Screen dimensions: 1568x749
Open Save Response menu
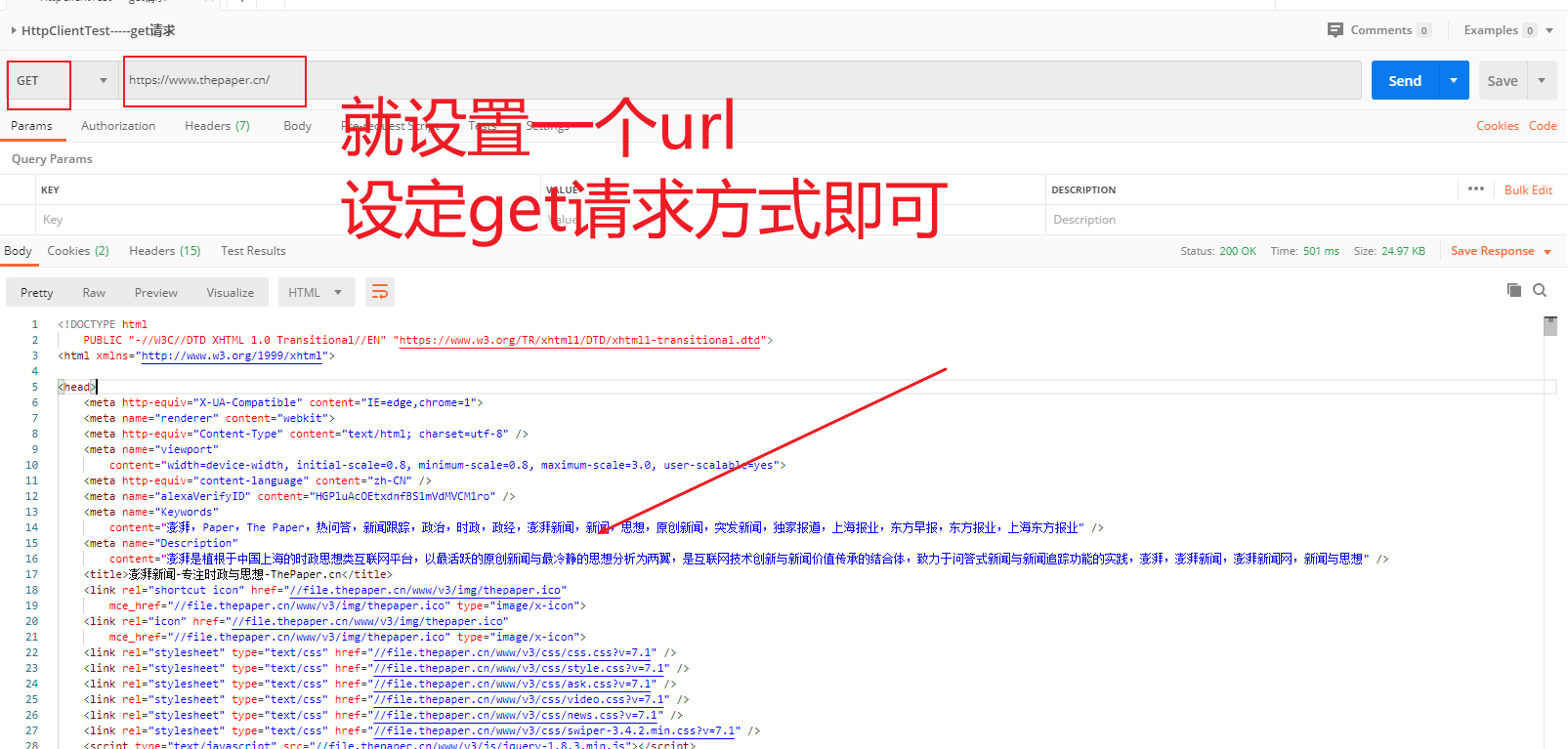click(x=1501, y=251)
